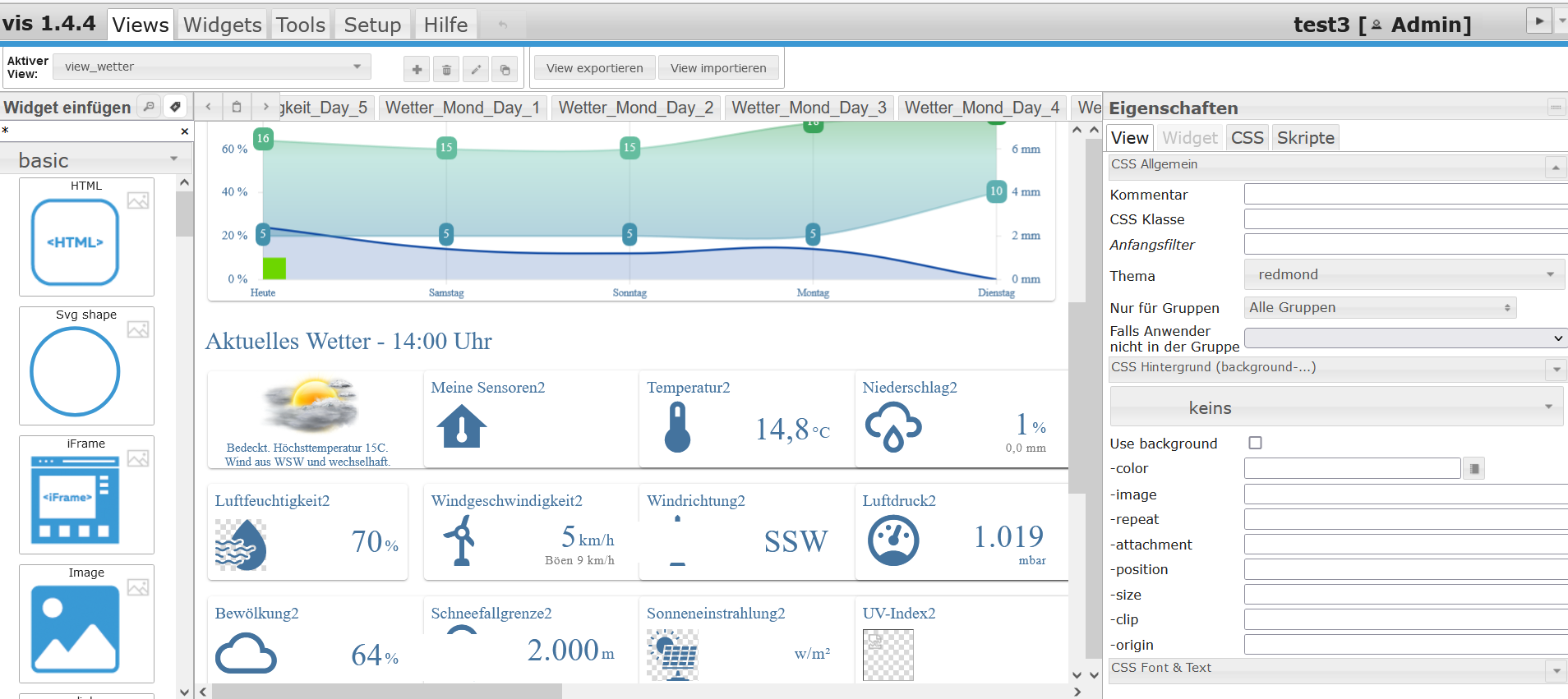Click the -image input field
The width and height of the screenshot is (1568, 699).
(x=1405, y=494)
